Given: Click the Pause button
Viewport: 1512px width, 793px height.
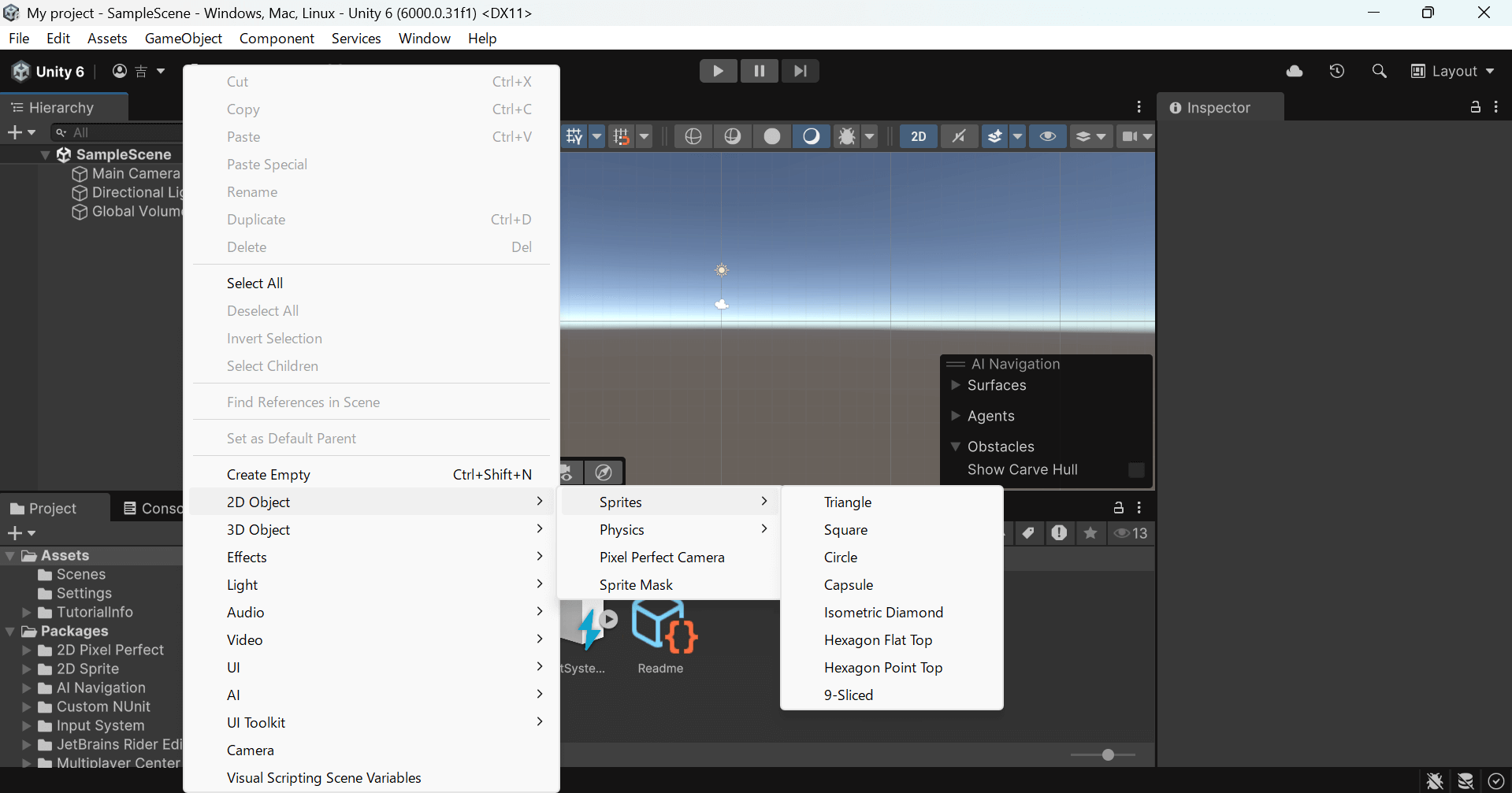Looking at the screenshot, I should [759, 71].
